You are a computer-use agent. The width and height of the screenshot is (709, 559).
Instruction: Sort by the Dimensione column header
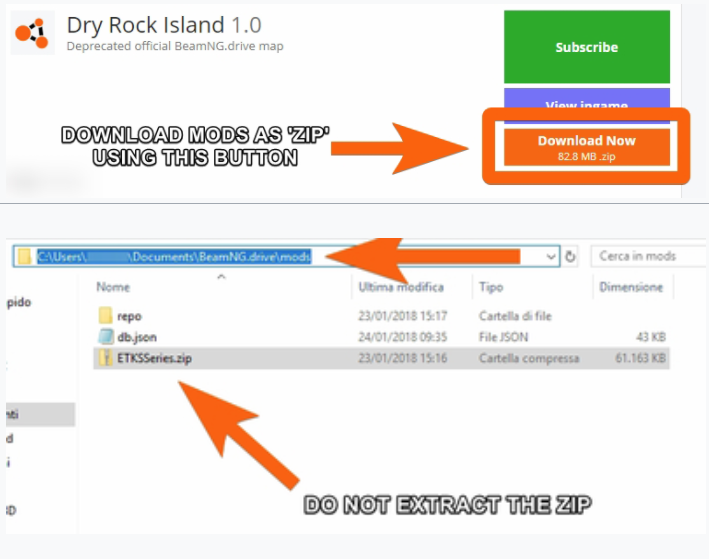pos(631,287)
